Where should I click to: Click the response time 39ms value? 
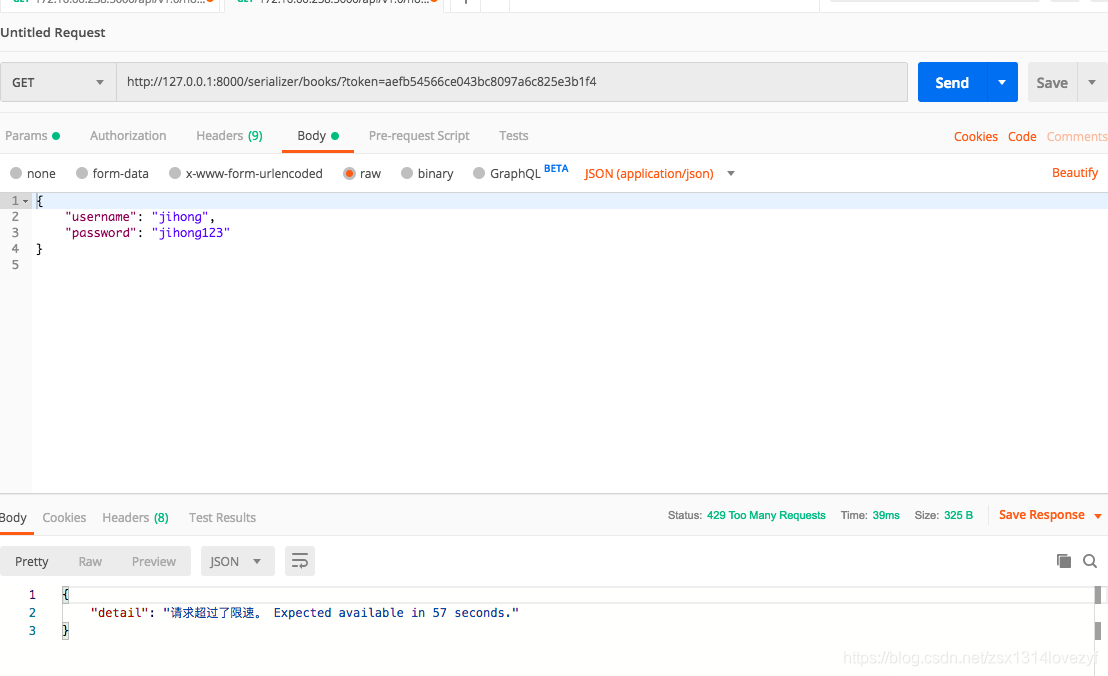(x=886, y=515)
